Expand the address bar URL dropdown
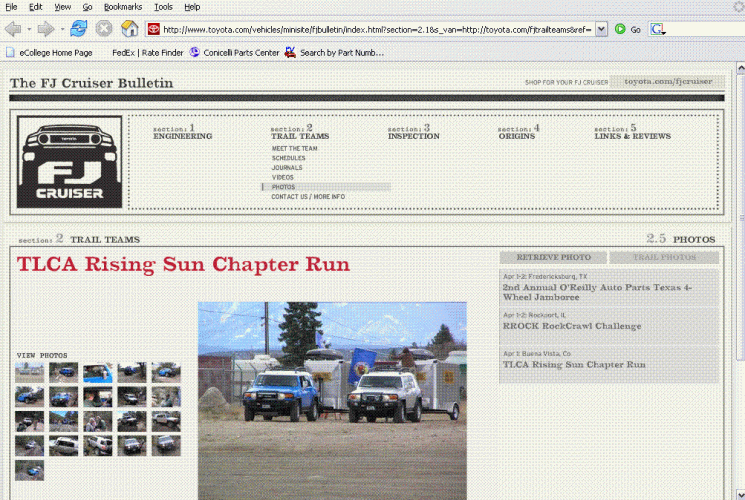This screenshot has width=745, height=500. click(601, 29)
